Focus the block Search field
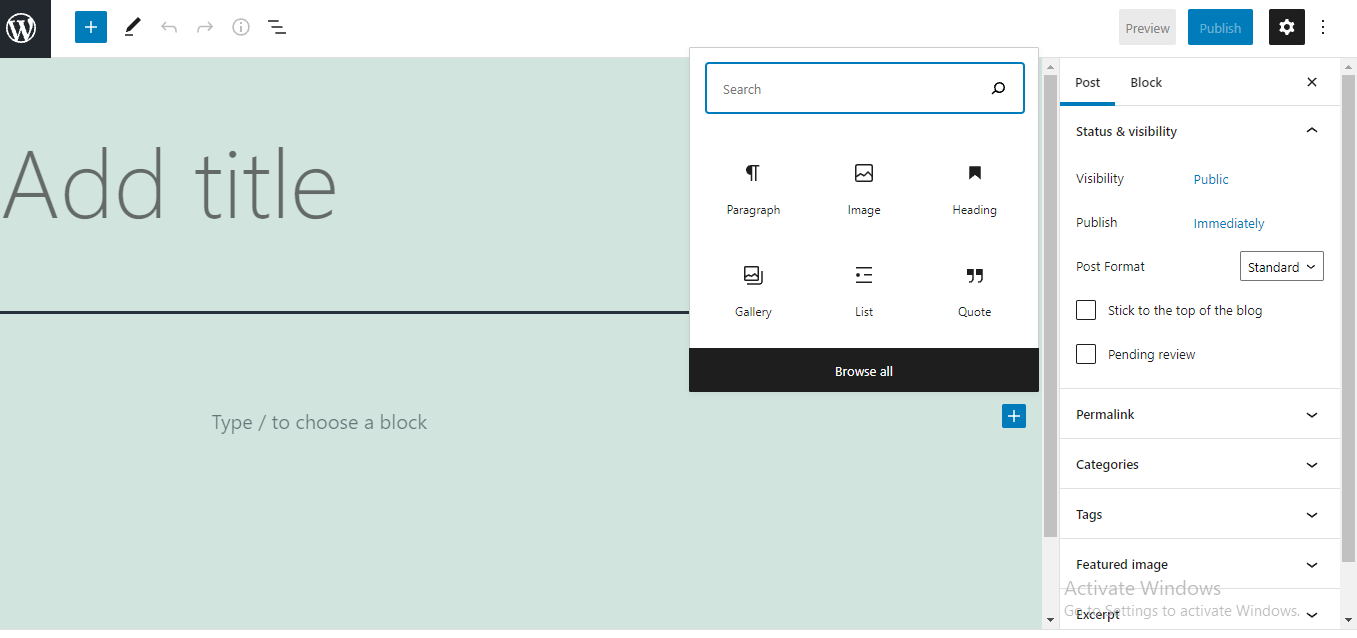The width and height of the screenshot is (1357, 638). (x=865, y=89)
